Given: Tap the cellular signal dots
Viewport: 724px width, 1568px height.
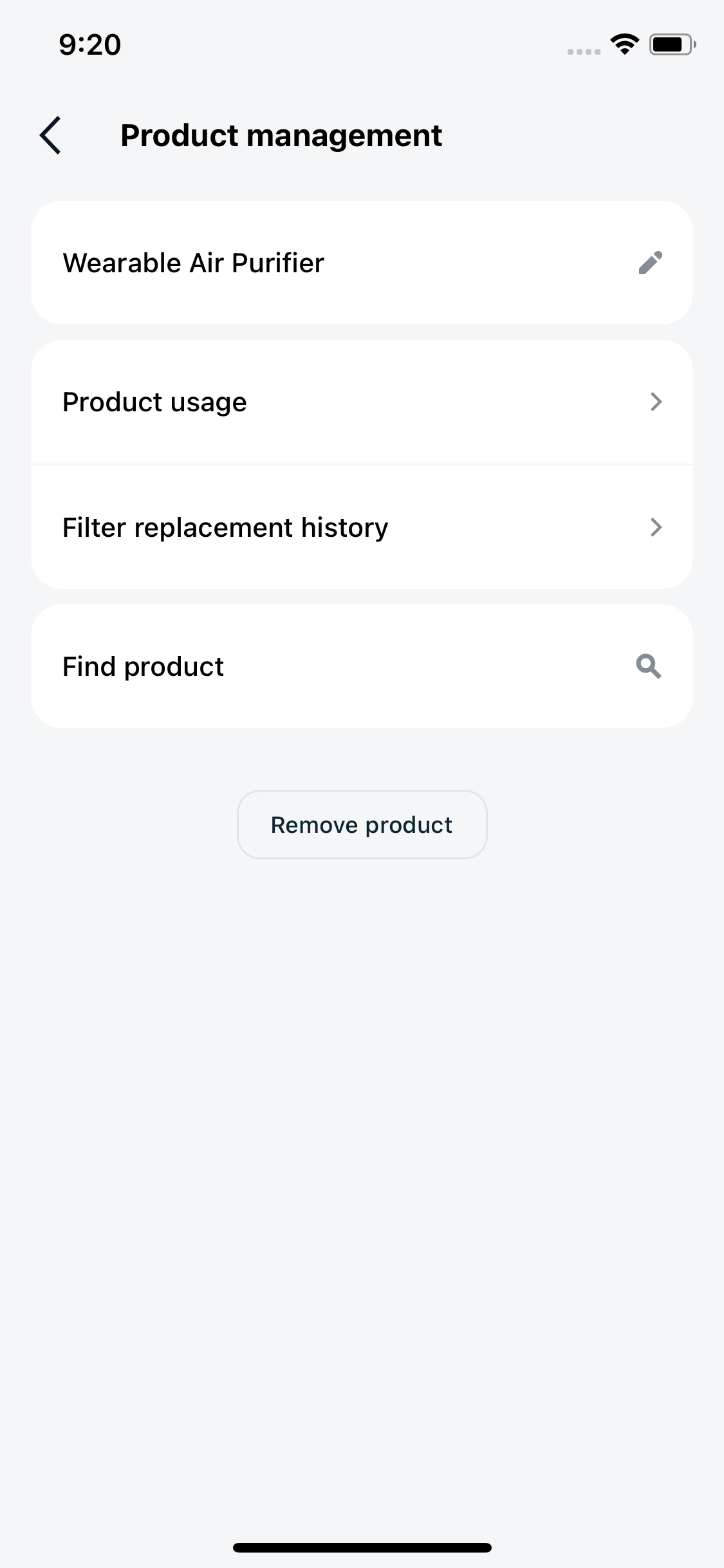Looking at the screenshot, I should [x=584, y=51].
